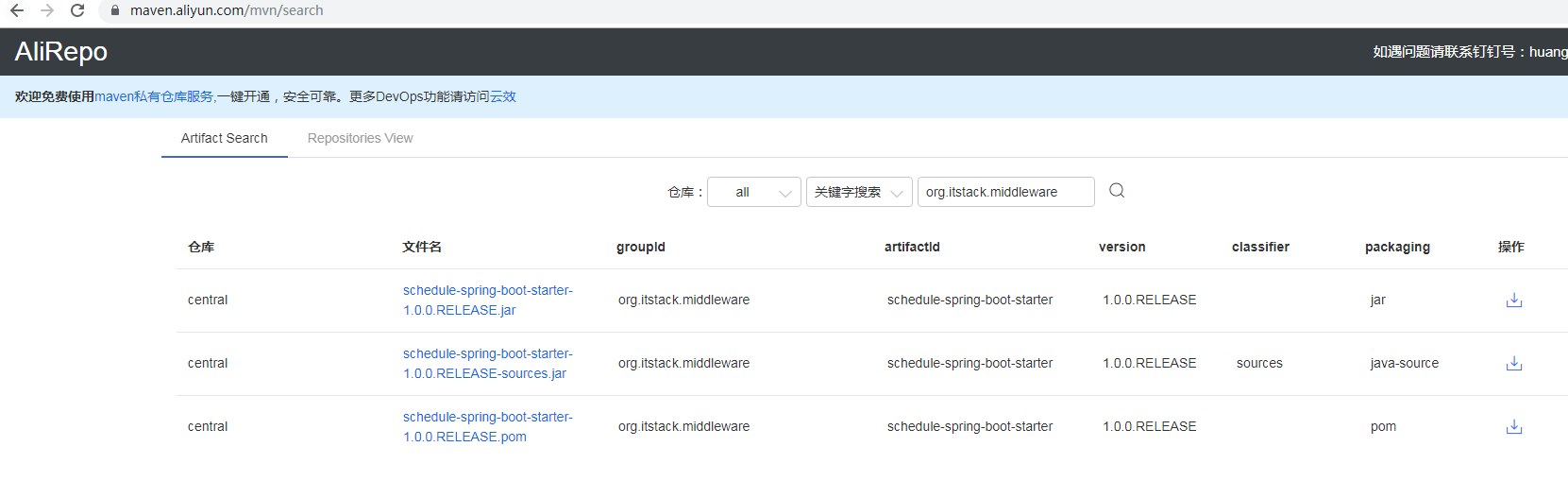Open the 1.0.0.RELEASE.pom file link
The height and width of the screenshot is (481, 1568).
pos(488,427)
